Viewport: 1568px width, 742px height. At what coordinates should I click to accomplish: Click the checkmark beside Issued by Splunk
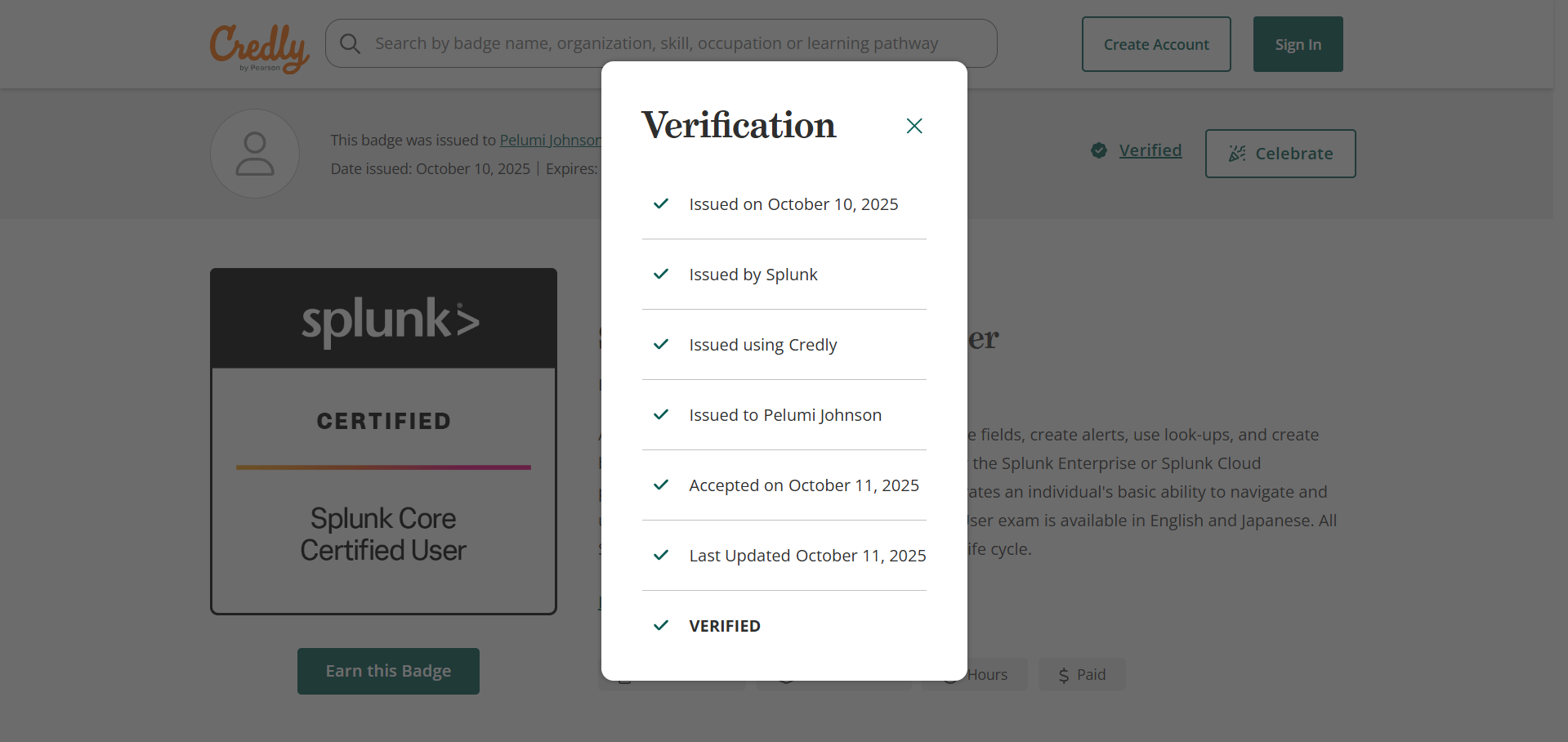click(660, 275)
